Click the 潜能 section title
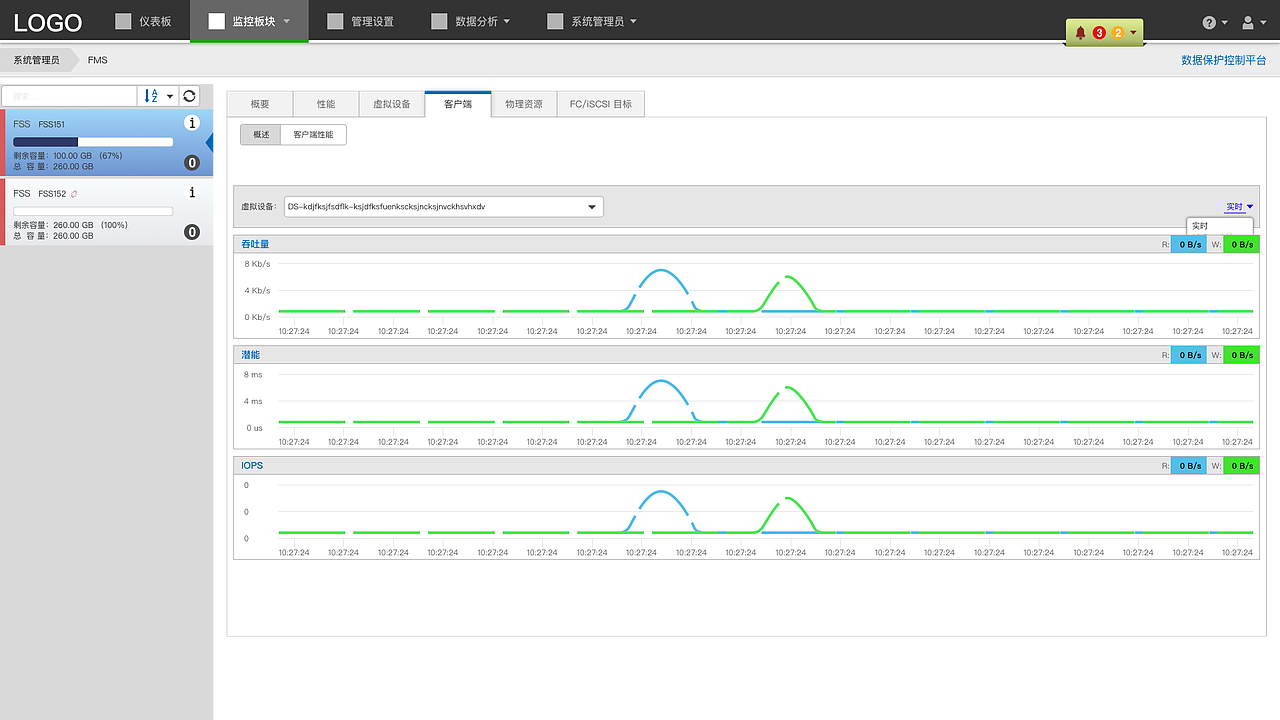This screenshot has height=720, width=1280. 251,355
